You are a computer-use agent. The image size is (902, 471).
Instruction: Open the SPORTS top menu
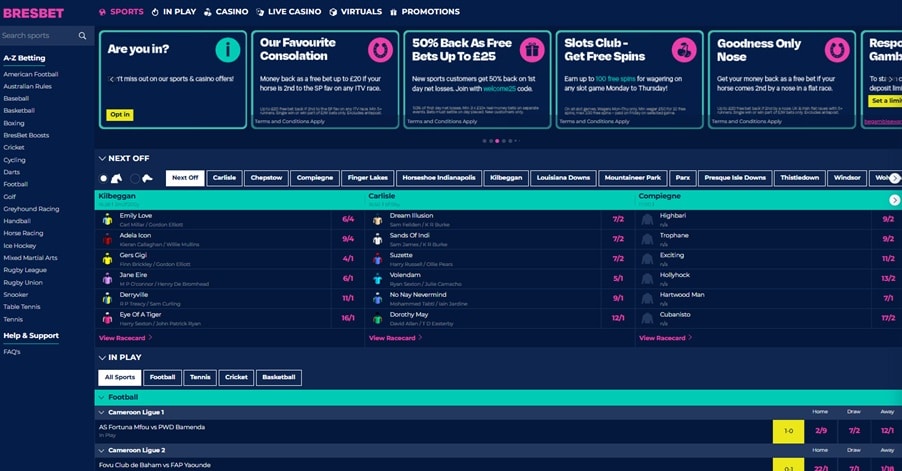click(121, 12)
